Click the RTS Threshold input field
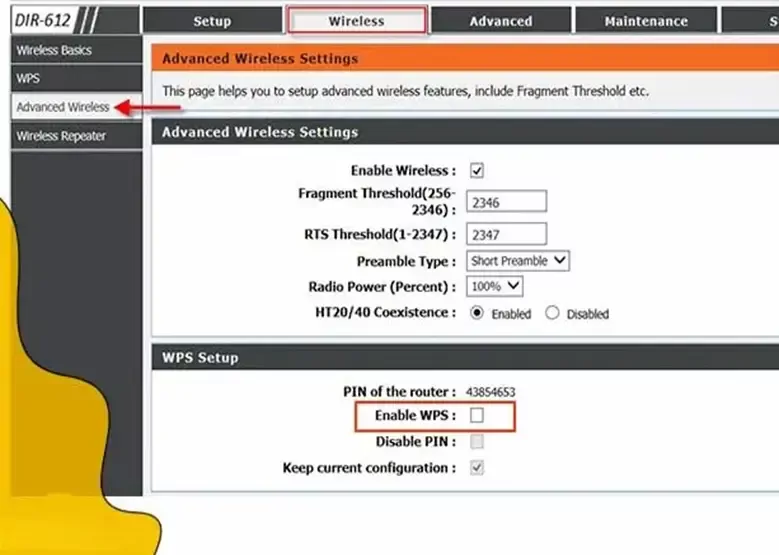This screenshot has height=555, width=779. [x=506, y=234]
